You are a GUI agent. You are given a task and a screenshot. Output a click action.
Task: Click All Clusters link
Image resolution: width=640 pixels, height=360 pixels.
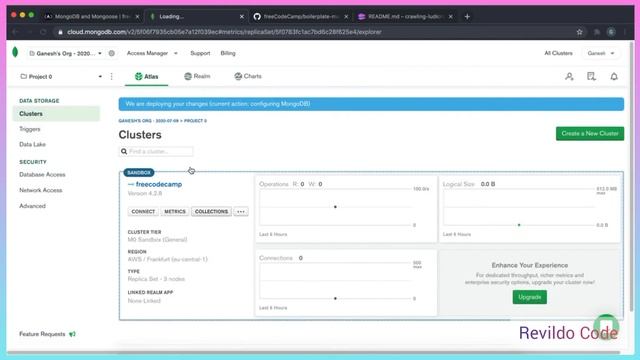point(558,53)
